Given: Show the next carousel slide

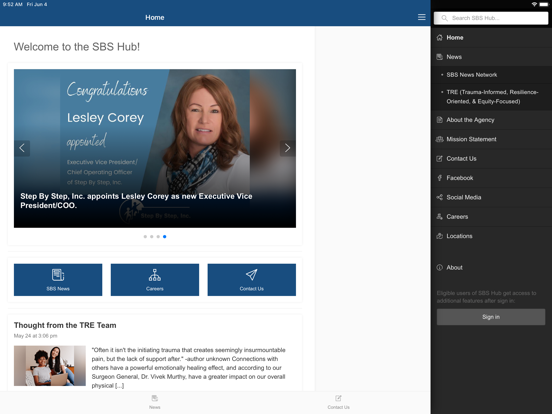Looking at the screenshot, I should [287, 148].
